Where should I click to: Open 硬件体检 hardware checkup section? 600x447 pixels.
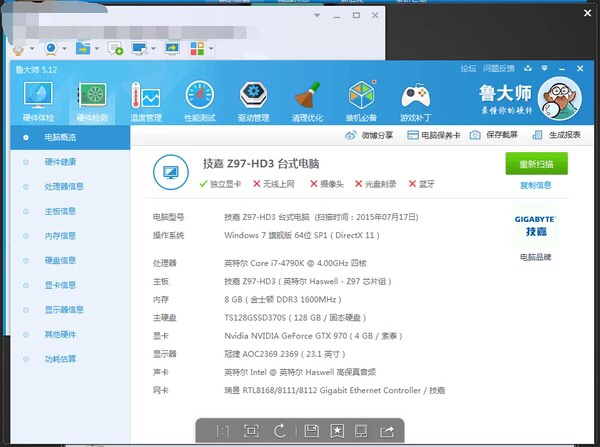click(x=38, y=101)
